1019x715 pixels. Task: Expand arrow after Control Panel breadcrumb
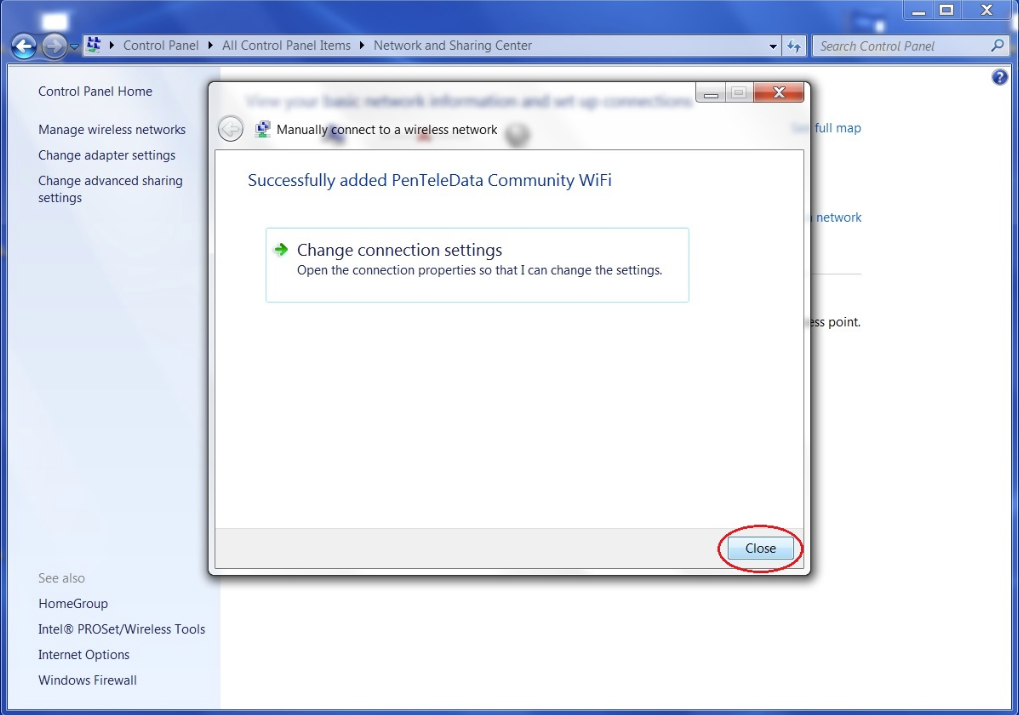pos(210,46)
